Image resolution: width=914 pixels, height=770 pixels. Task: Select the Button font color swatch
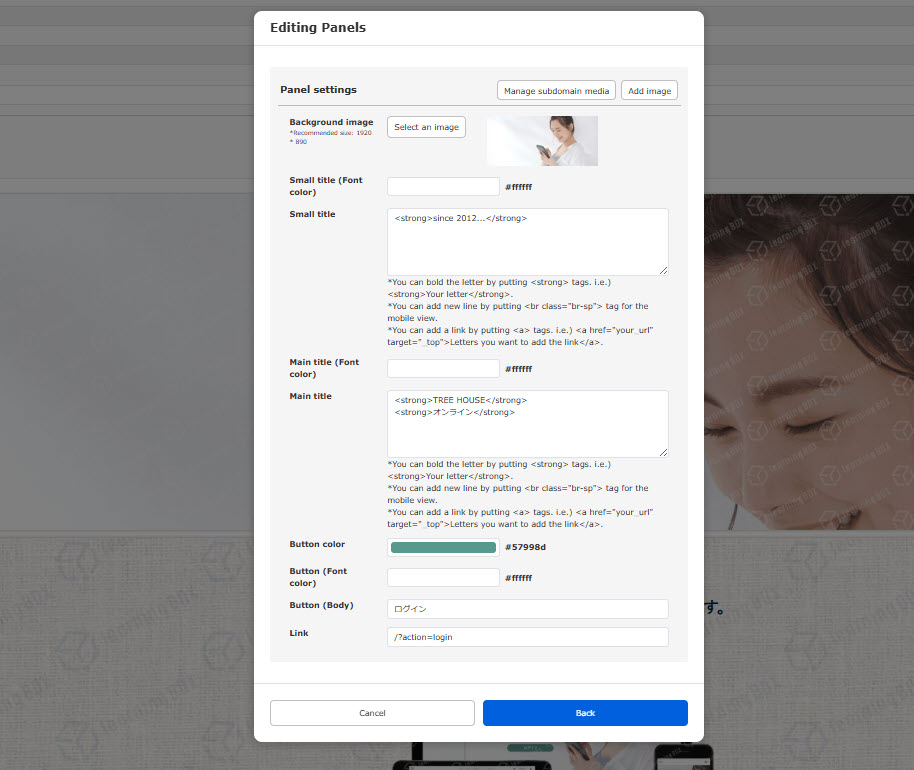(x=443, y=578)
